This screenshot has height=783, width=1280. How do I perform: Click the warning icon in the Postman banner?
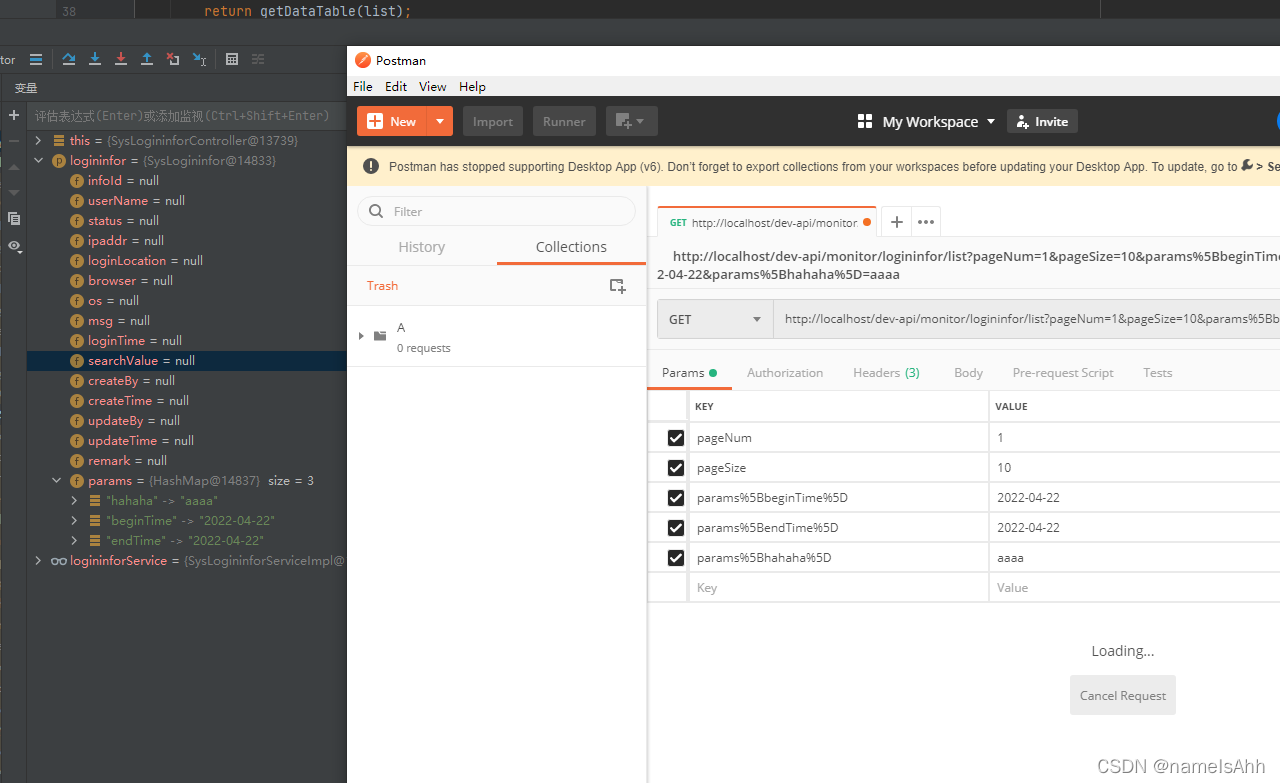371,167
